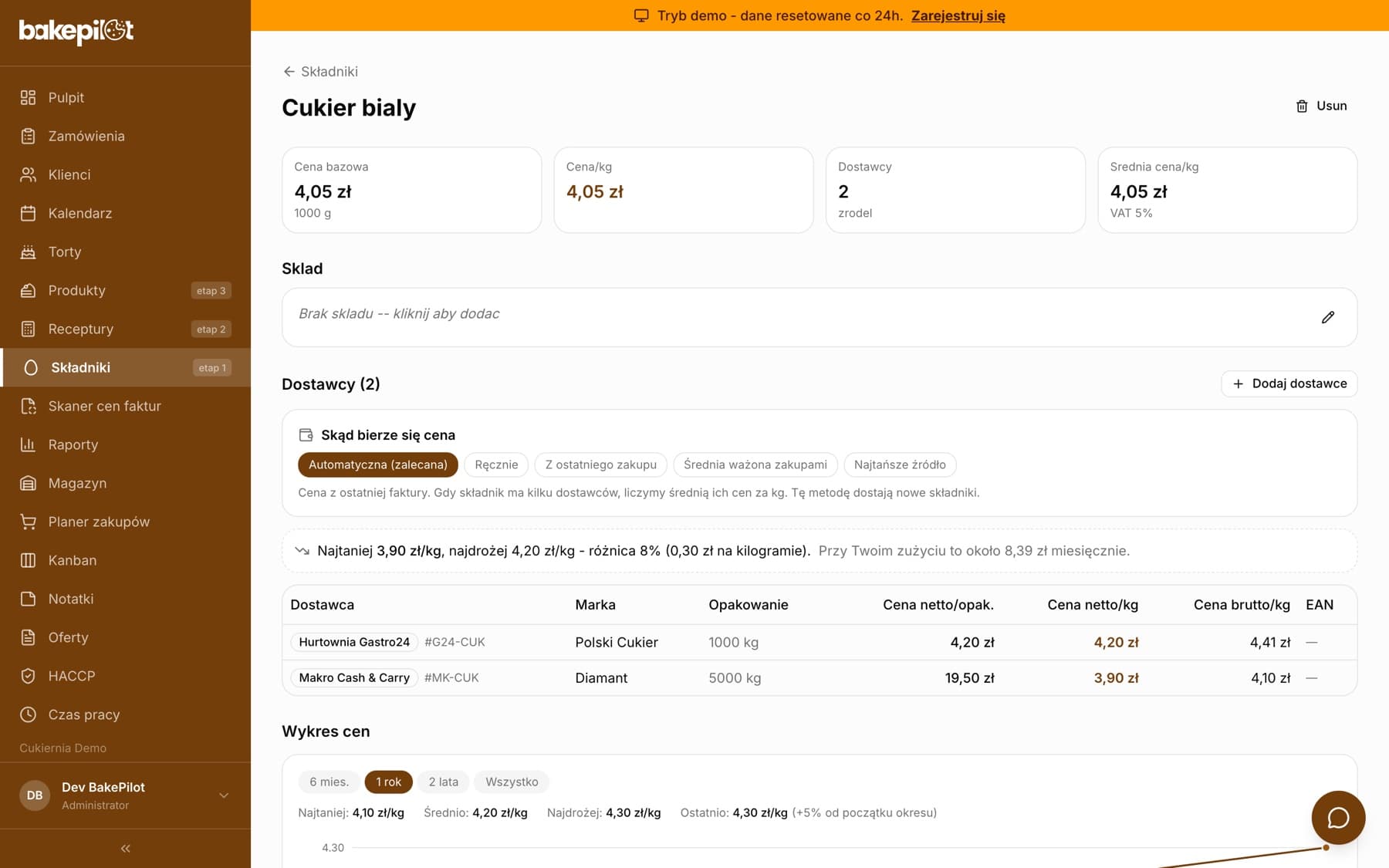
Task: Switch chart range to 6 mies.
Action: 329,782
